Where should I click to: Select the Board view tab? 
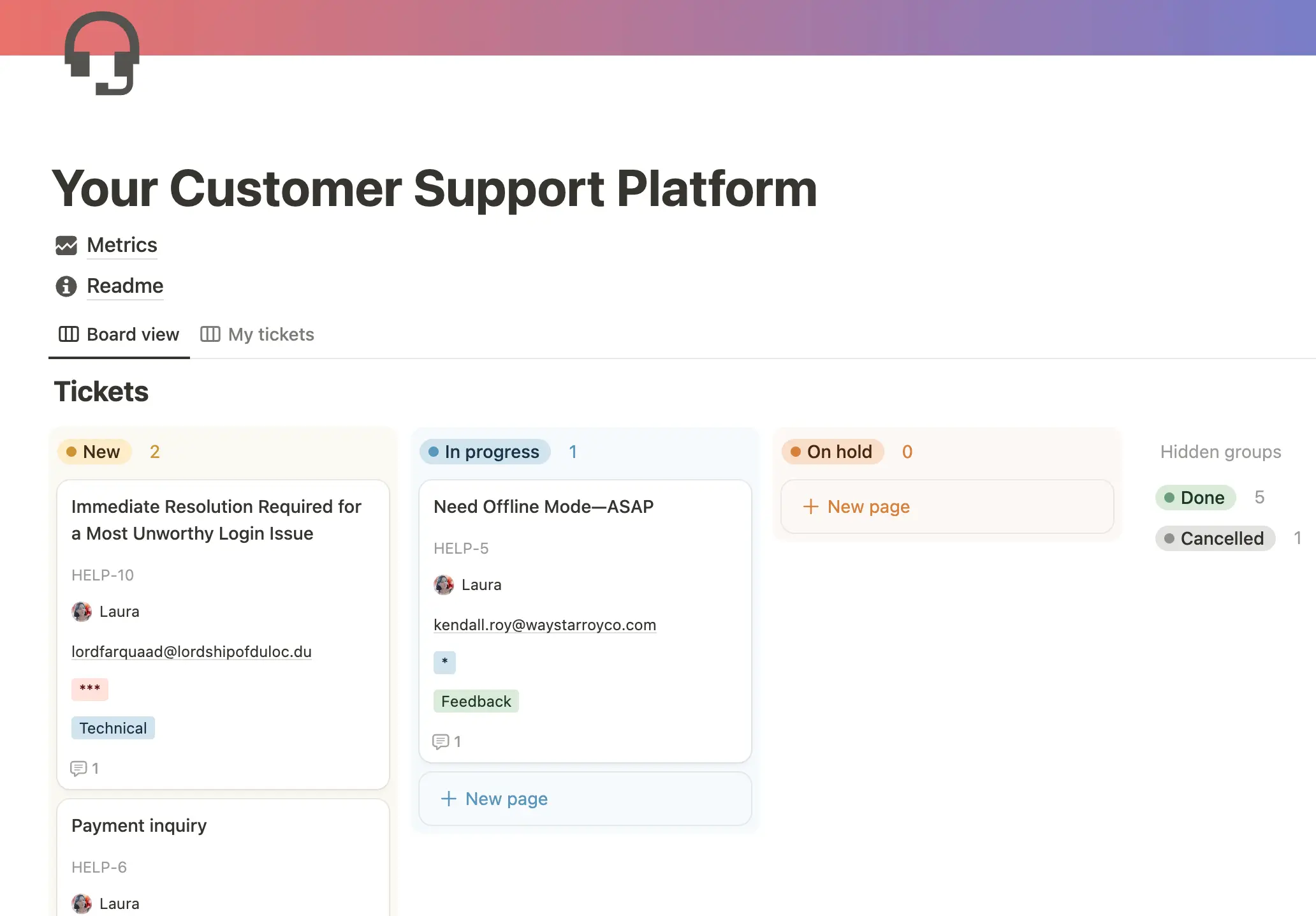pyautogui.click(x=133, y=334)
